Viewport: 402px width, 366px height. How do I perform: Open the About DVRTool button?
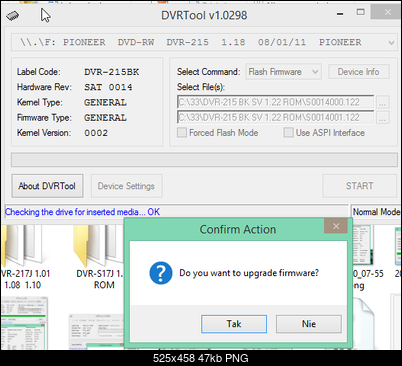point(47,186)
